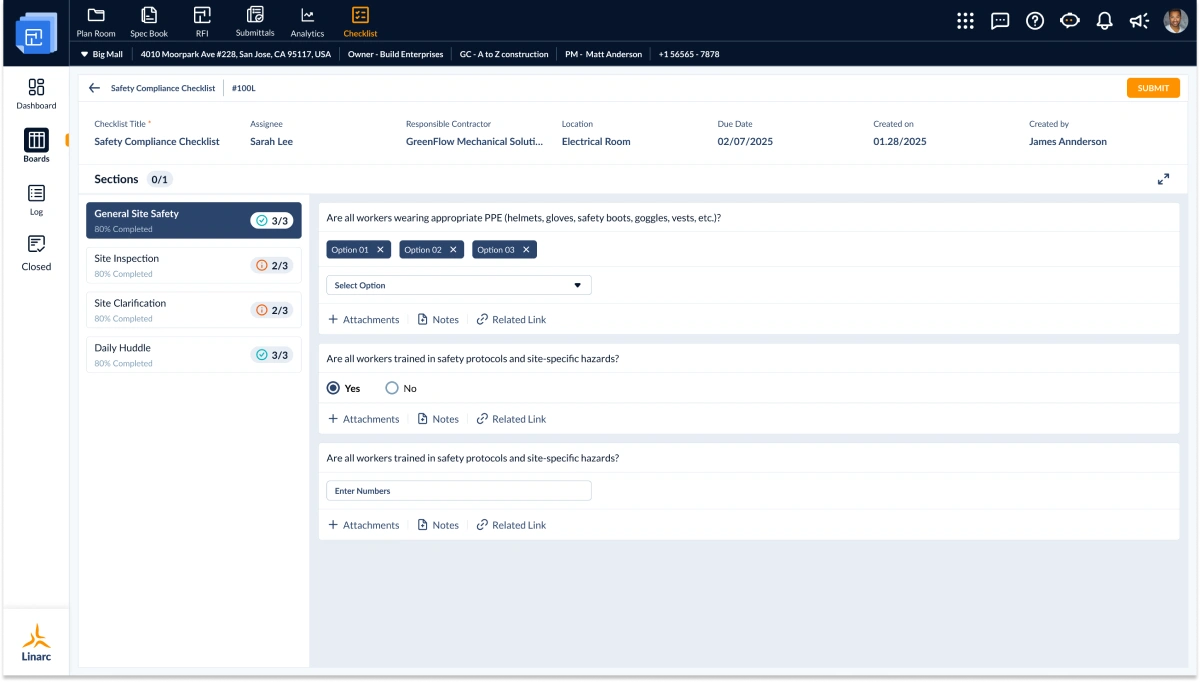
Task: Click the Enter Numbers input field
Action: tap(459, 491)
